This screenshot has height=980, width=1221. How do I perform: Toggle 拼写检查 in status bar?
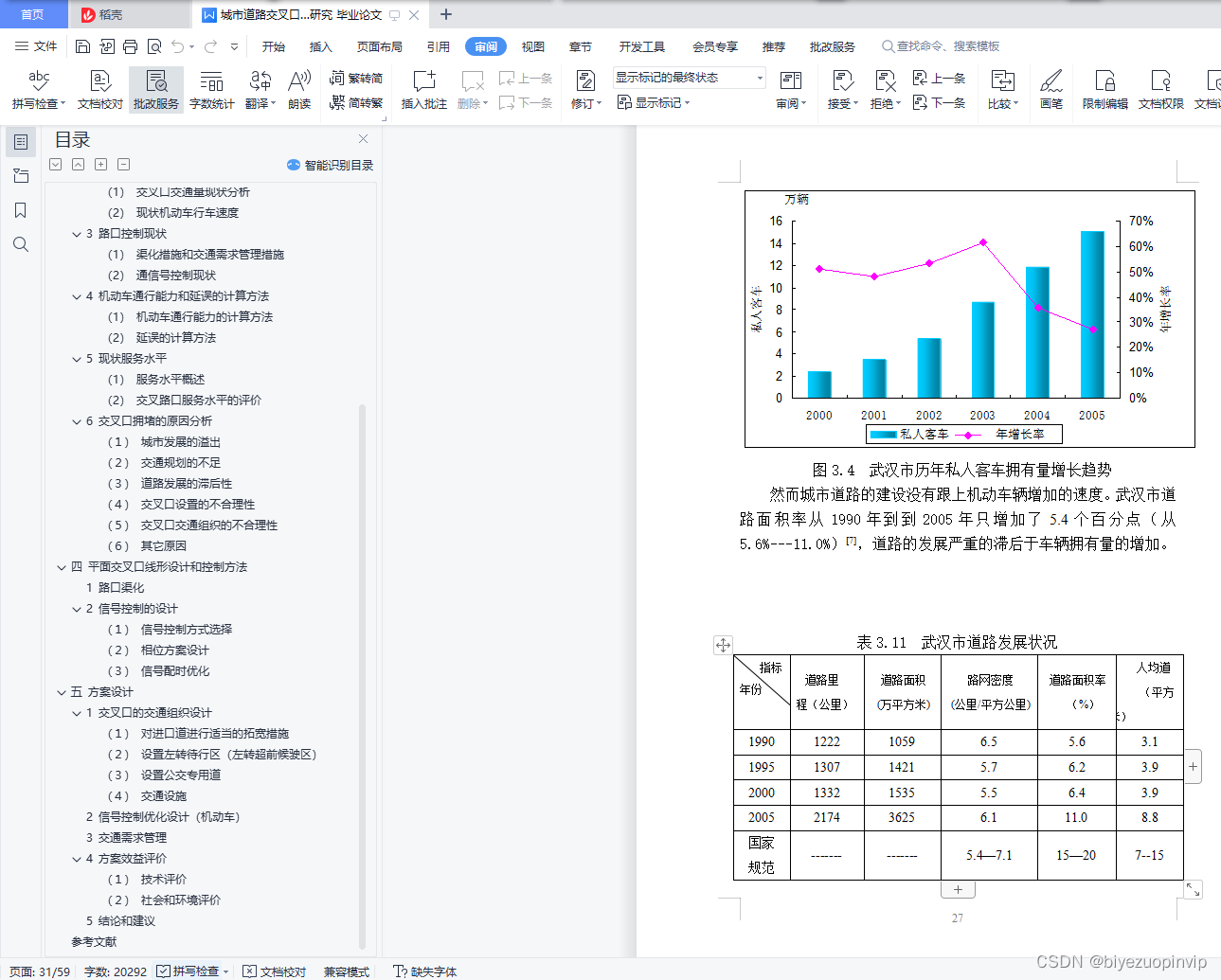189,971
